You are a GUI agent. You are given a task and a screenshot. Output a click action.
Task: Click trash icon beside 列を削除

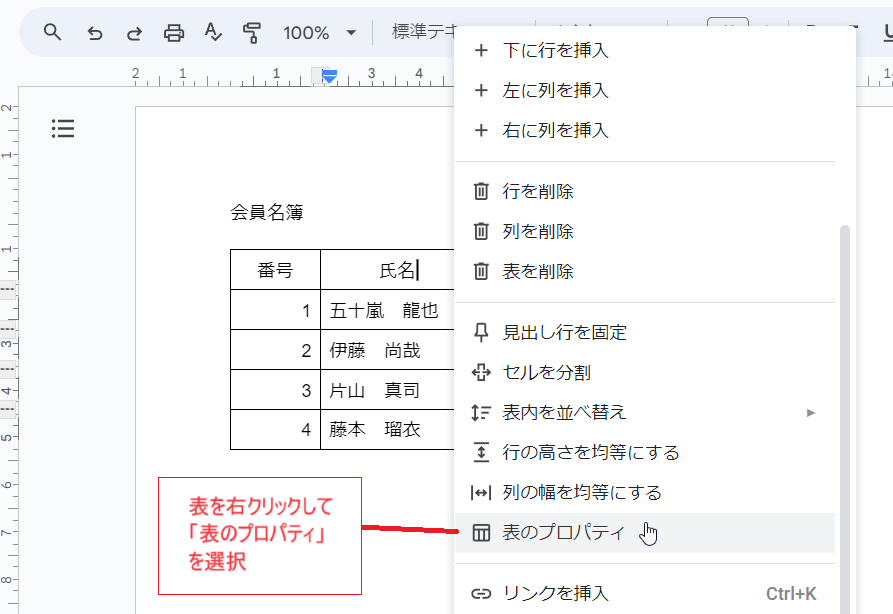(x=481, y=231)
